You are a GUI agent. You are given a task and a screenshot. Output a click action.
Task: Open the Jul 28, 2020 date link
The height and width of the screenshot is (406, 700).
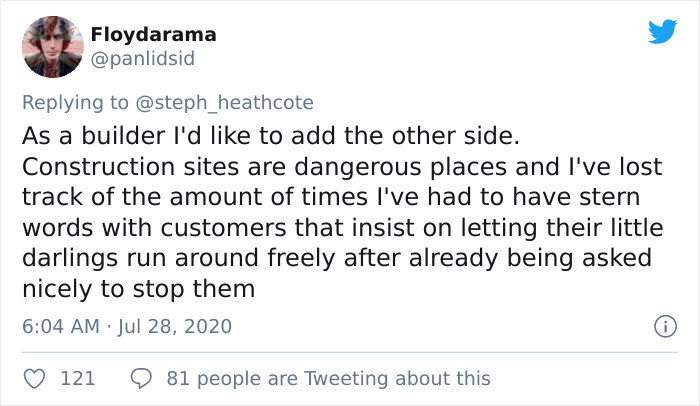[x=176, y=326]
